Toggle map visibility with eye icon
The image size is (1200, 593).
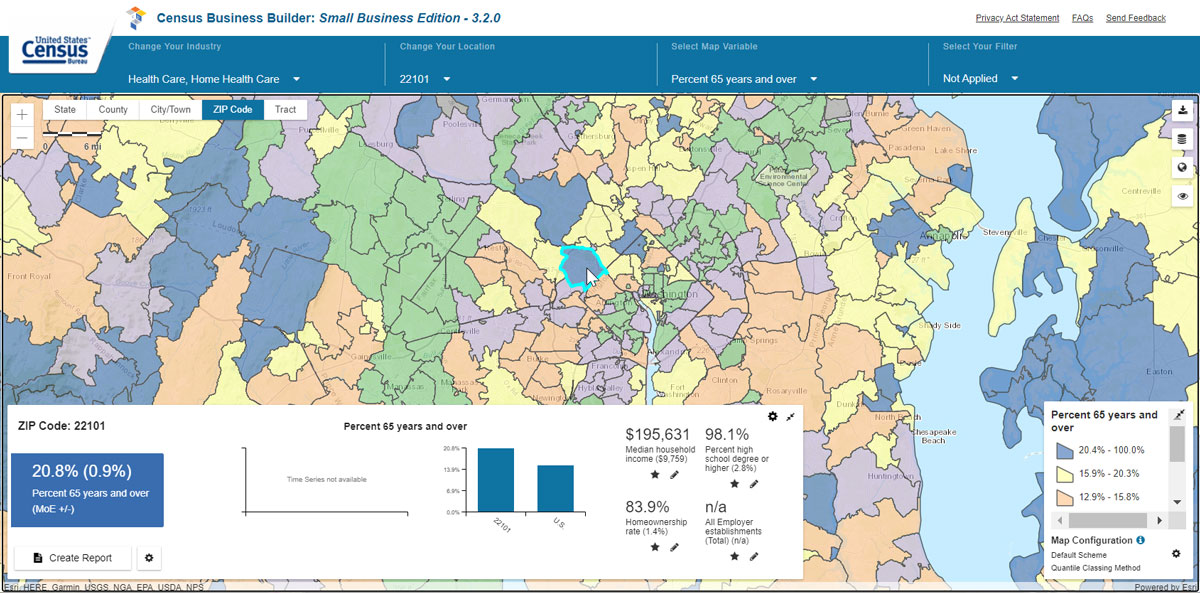point(1183,197)
